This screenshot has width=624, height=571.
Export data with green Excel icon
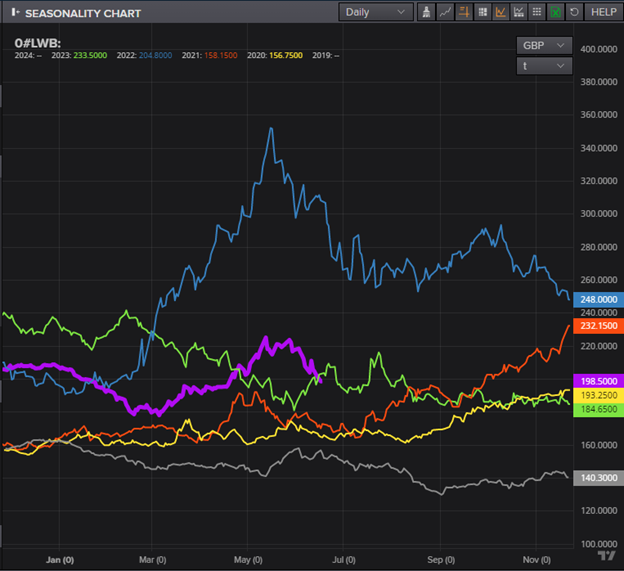click(x=555, y=12)
